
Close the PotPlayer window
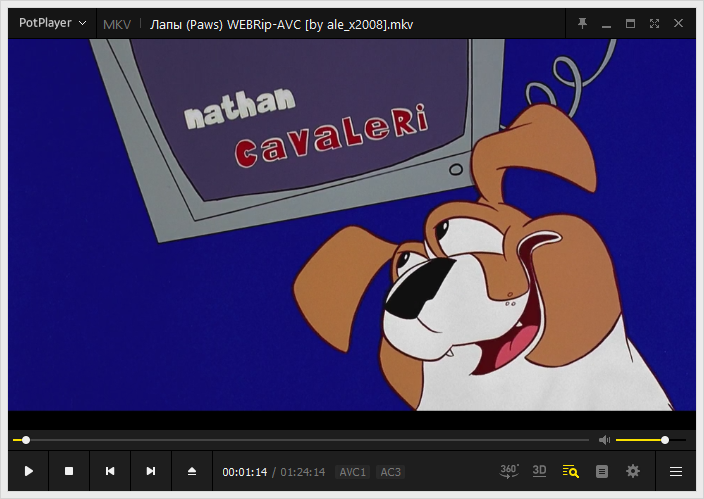tap(678, 23)
